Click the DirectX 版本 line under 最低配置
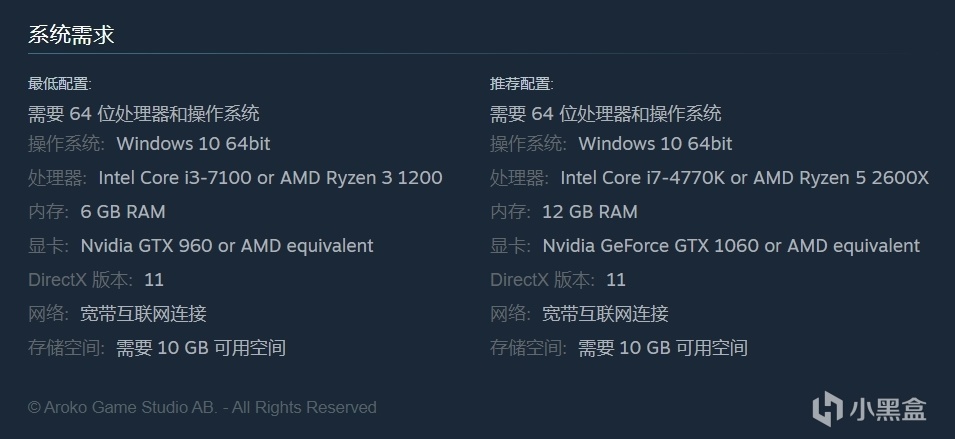Screen dimensions: 955x439 tap(96, 280)
